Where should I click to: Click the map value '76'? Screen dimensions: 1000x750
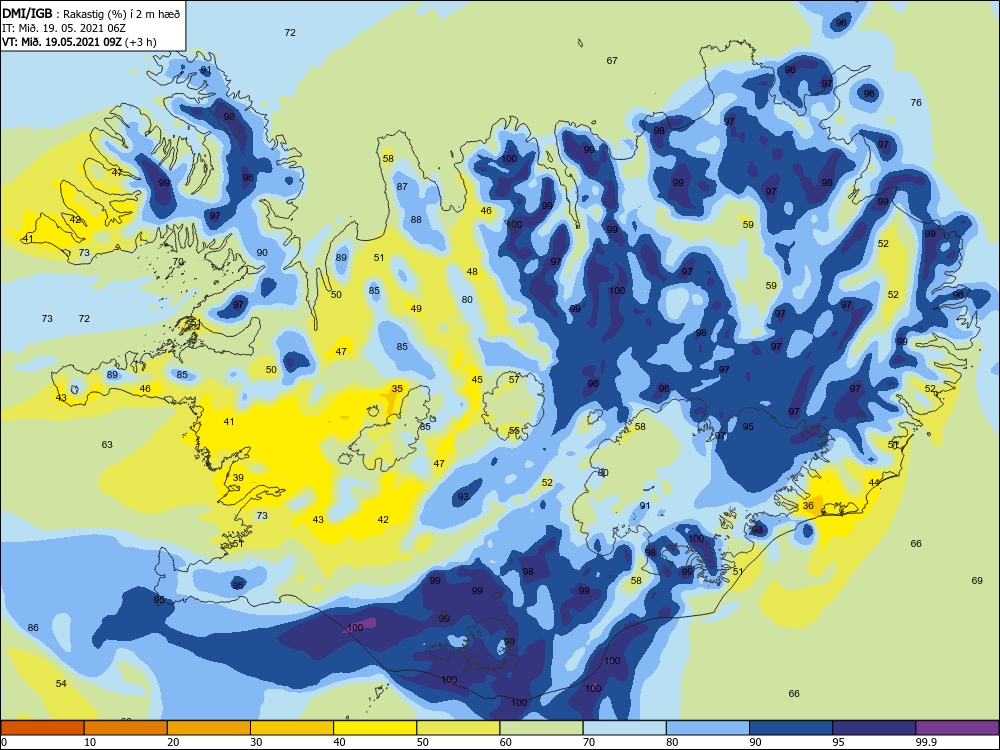click(916, 102)
